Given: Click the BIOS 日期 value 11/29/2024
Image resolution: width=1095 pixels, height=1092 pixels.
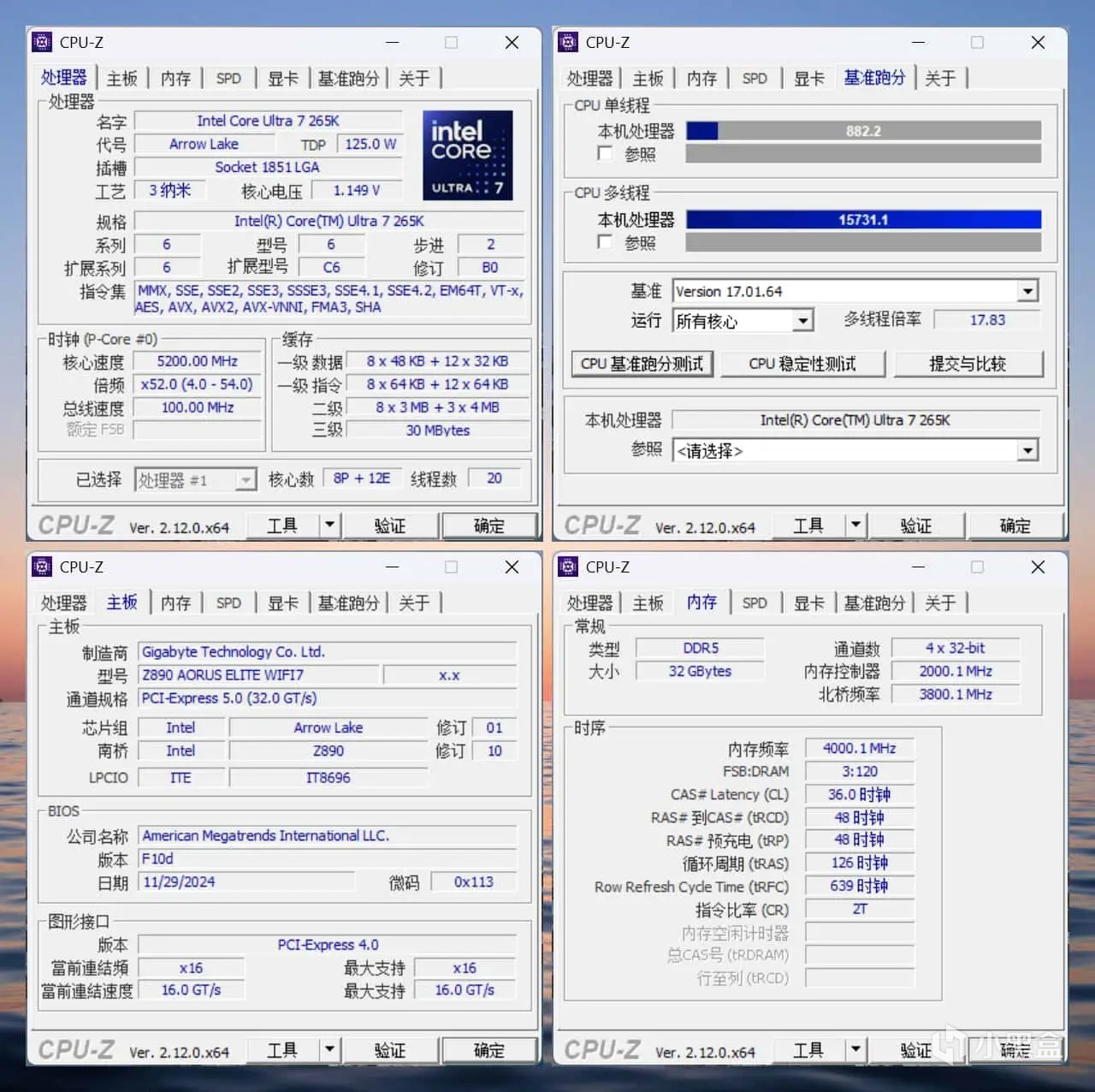Looking at the screenshot, I should coord(246,882).
